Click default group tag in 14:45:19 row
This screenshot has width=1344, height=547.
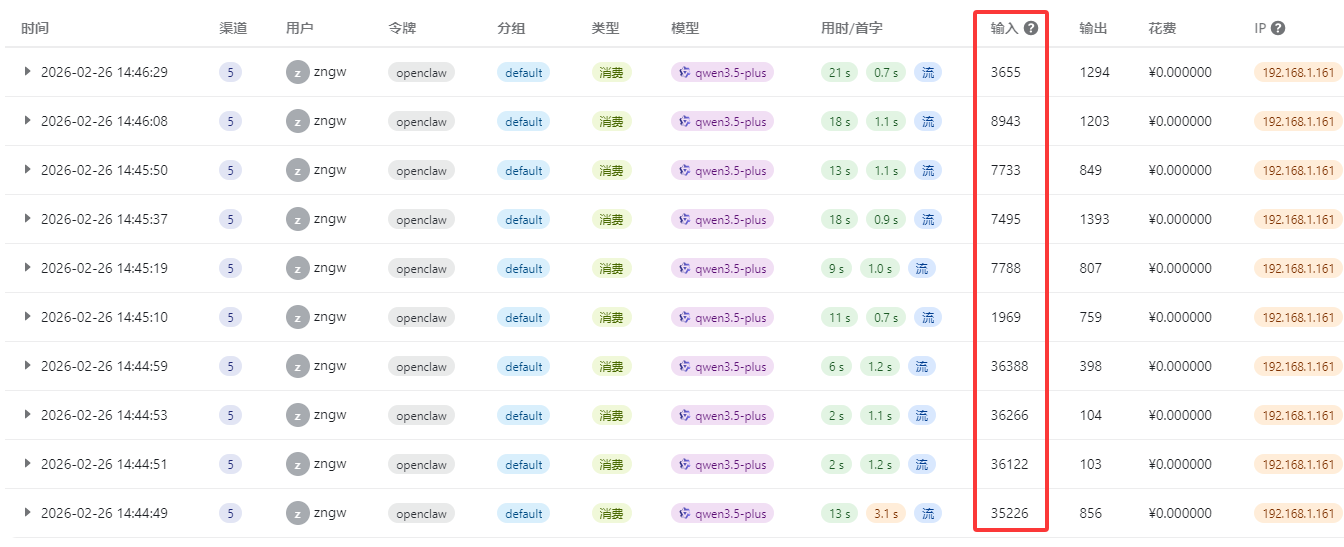(523, 268)
